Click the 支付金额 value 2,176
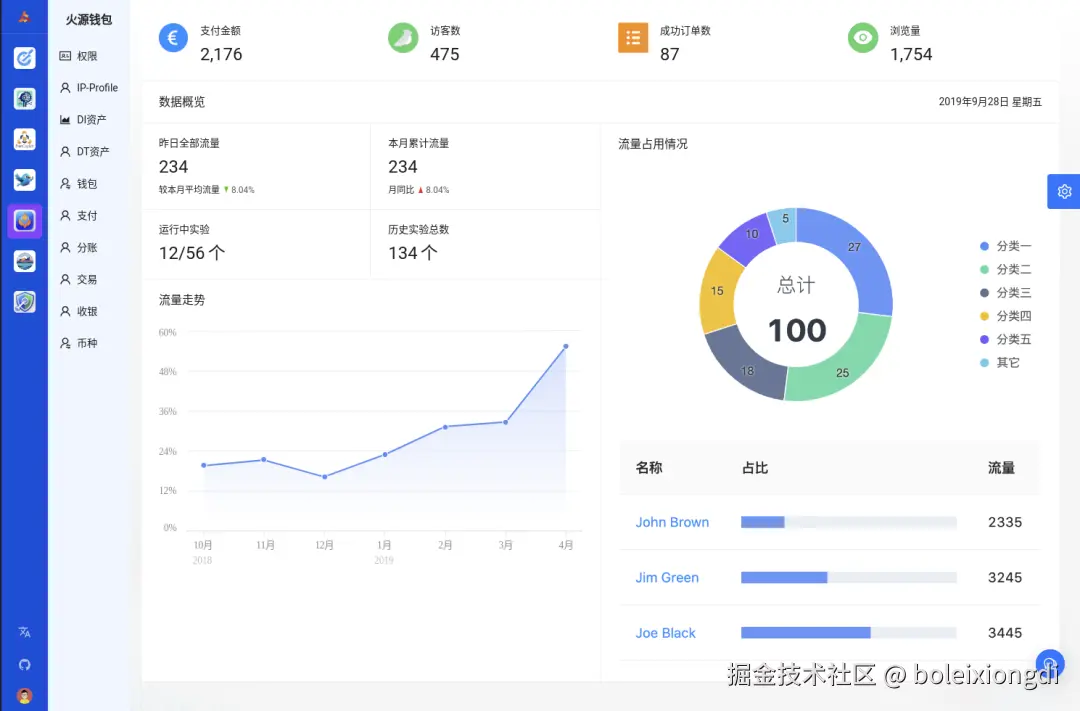This screenshot has width=1080, height=711. pos(221,54)
